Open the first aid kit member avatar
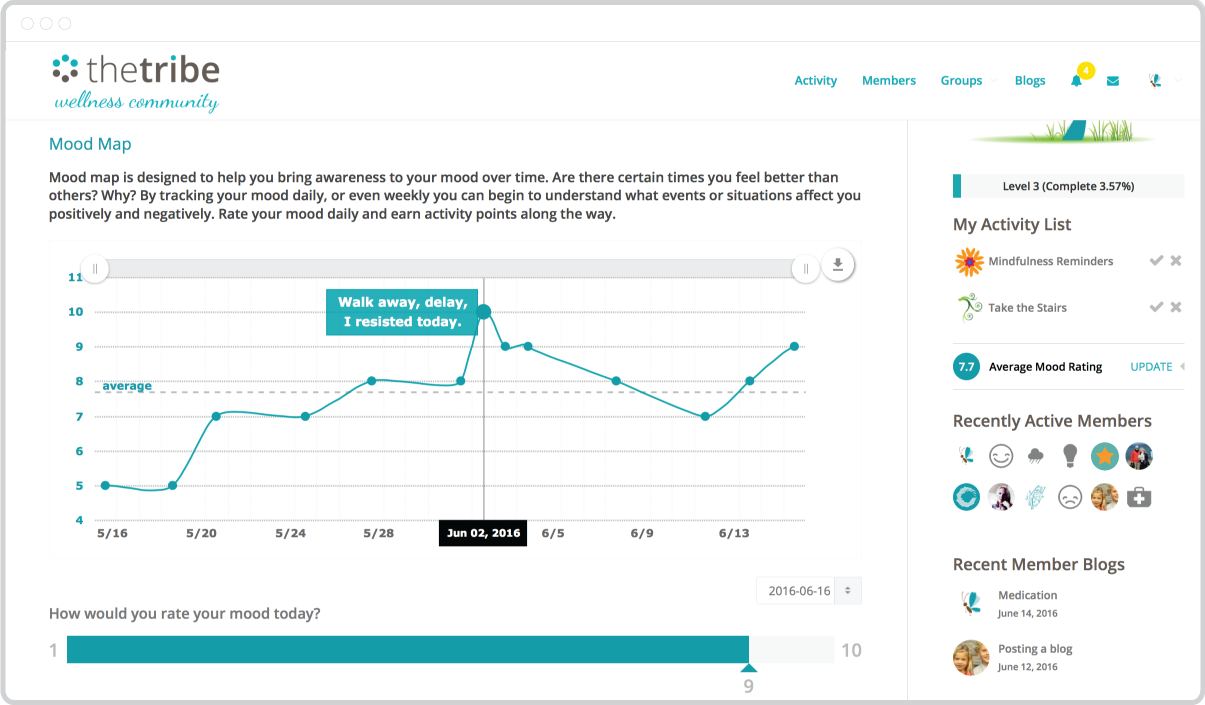 [x=1138, y=497]
